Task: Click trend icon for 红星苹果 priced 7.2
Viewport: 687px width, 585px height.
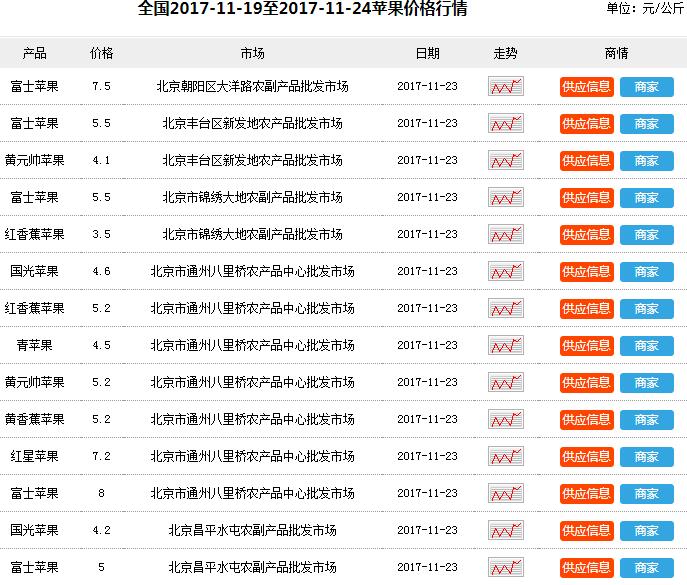Action: pyautogui.click(x=506, y=457)
